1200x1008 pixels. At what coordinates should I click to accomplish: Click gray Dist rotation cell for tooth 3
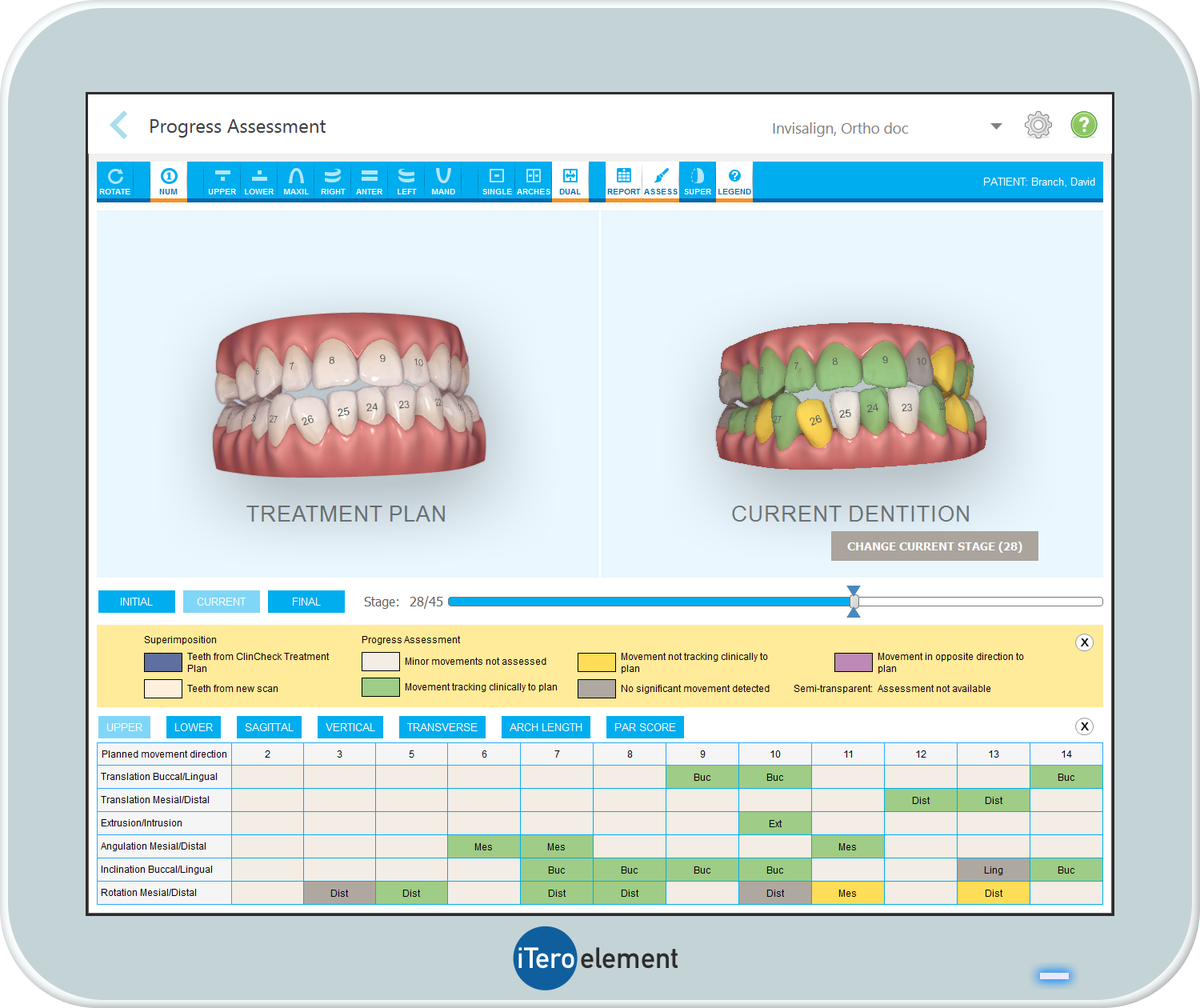coord(339,893)
